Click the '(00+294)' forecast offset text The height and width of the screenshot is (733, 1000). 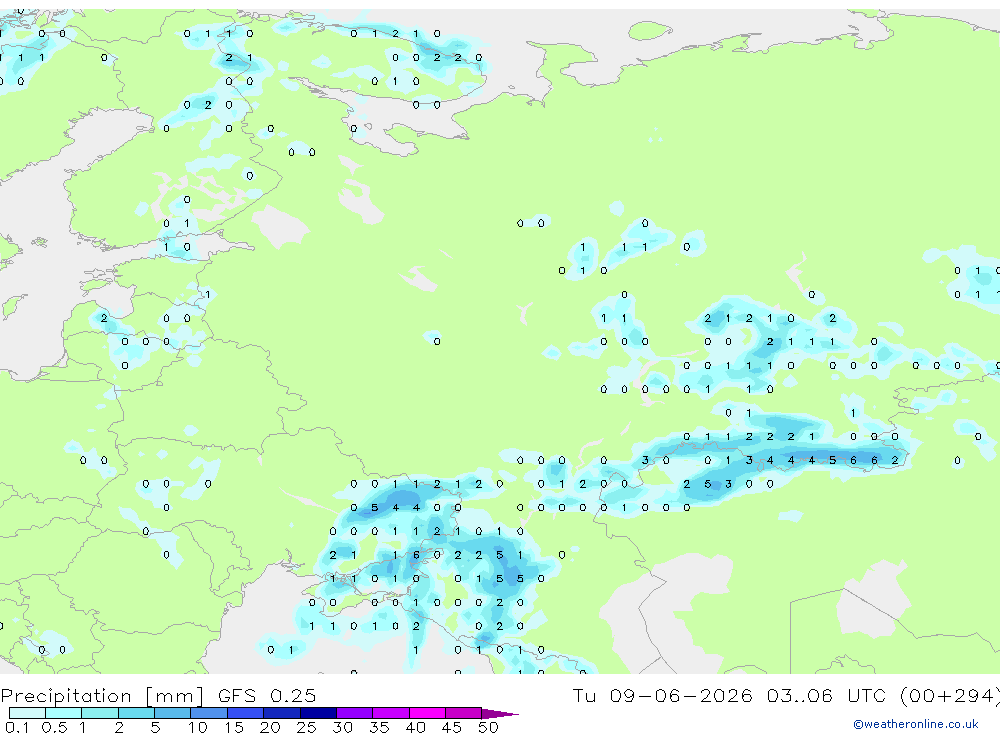[x=950, y=695]
